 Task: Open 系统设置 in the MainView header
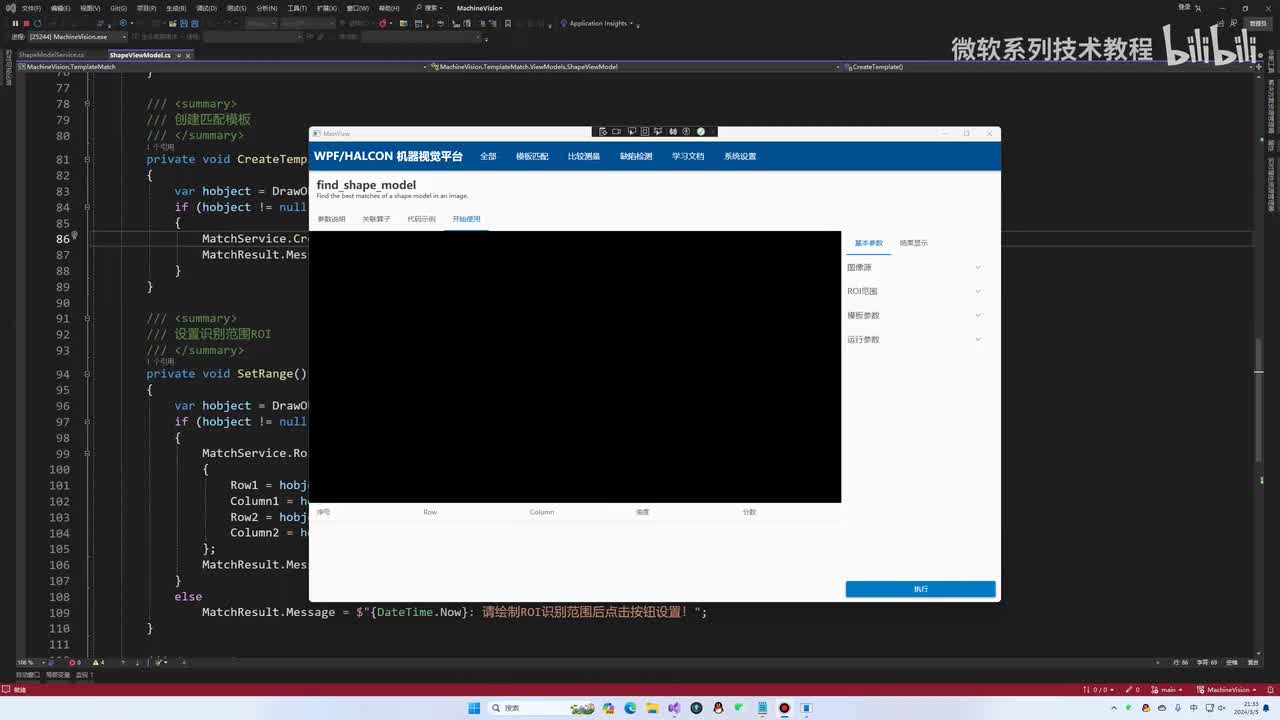click(740, 156)
